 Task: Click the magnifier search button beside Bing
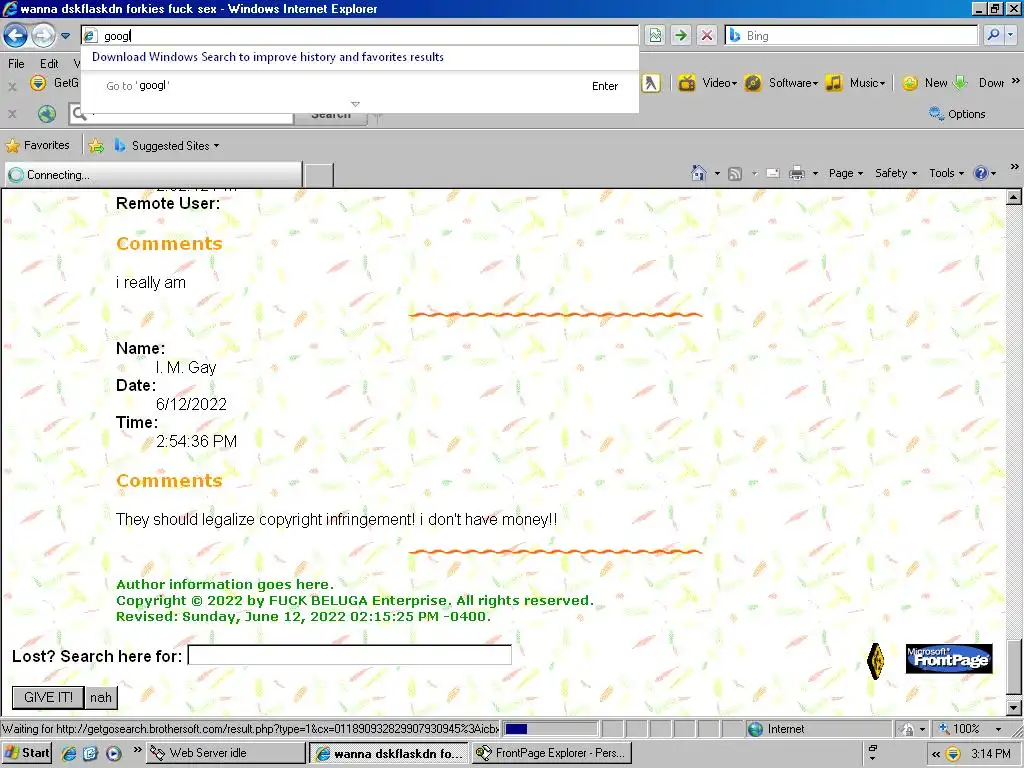click(993, 35)
